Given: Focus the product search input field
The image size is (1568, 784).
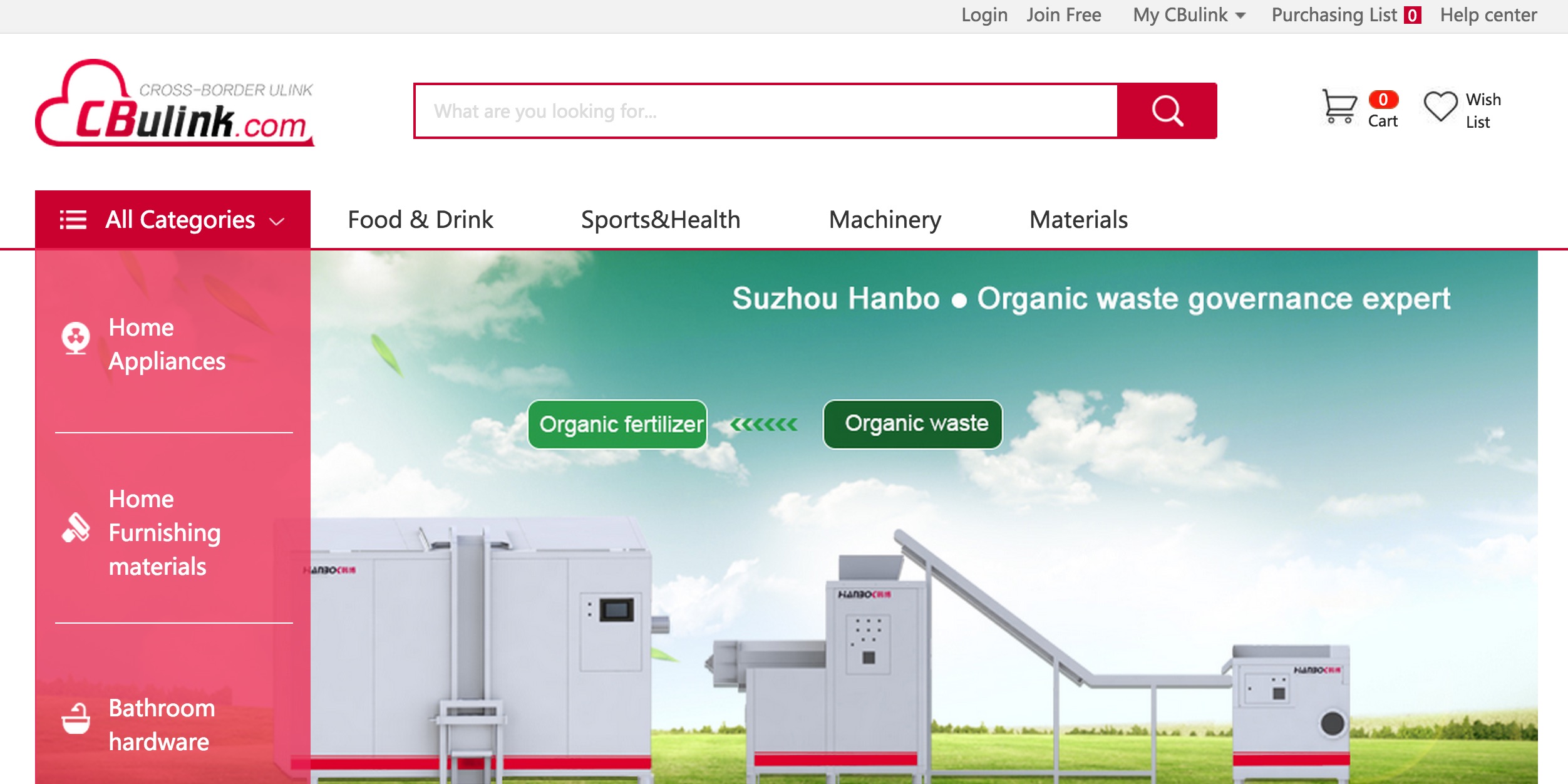Looking at the screenshot, I should pyautogui.click(x=766, y=111).
